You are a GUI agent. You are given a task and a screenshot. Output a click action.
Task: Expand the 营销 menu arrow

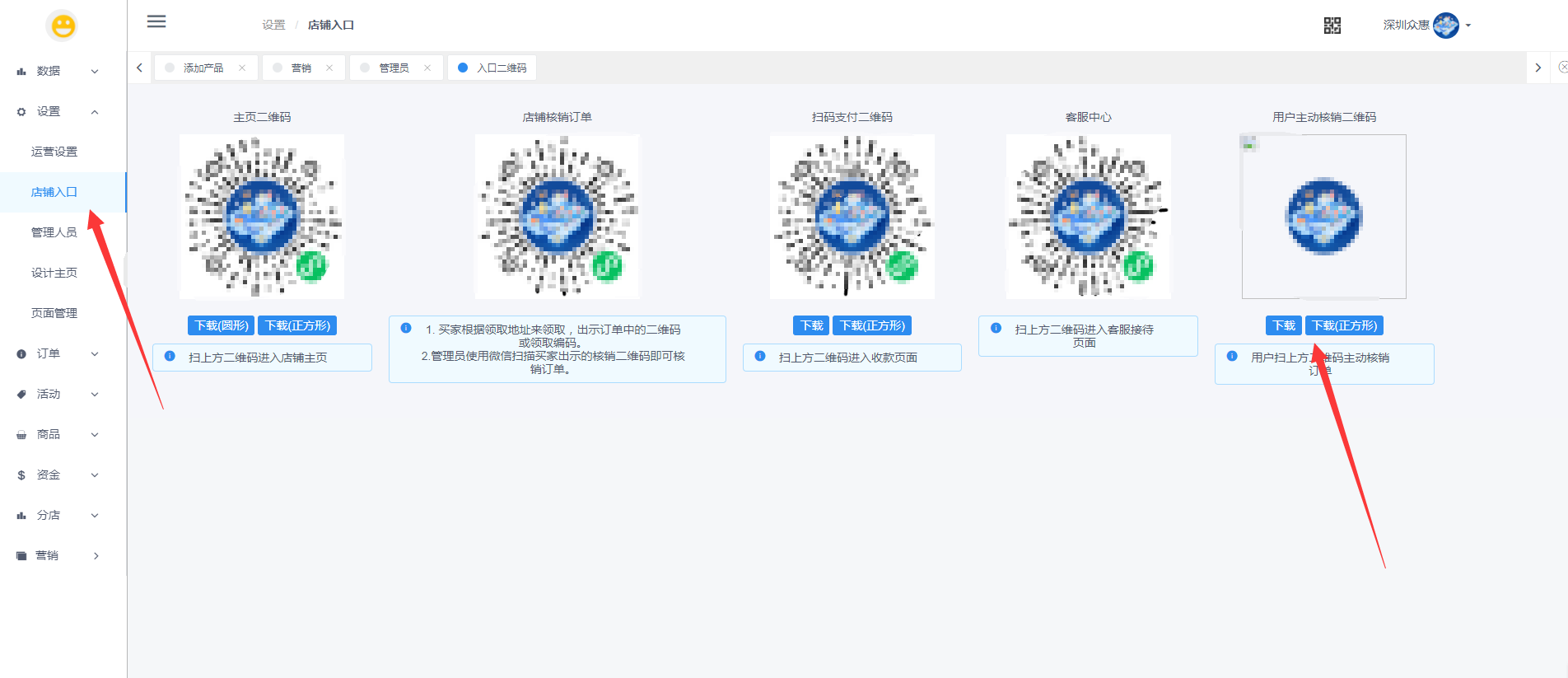[x=96, y=556]
